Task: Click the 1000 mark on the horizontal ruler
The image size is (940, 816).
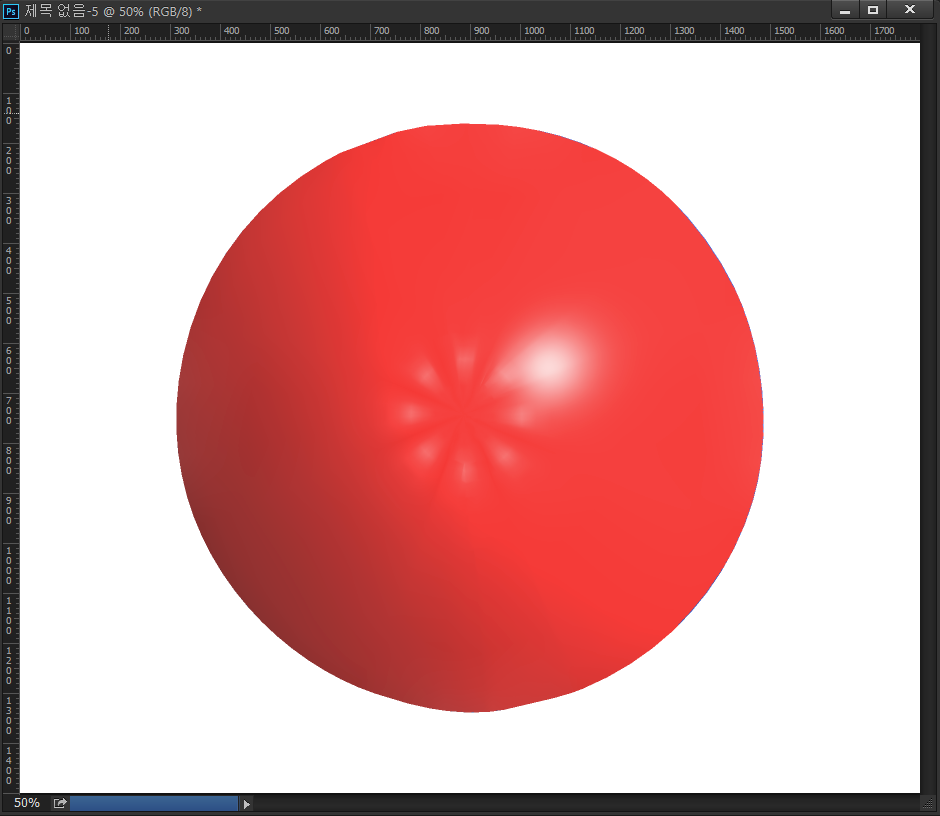Action: 532,32
